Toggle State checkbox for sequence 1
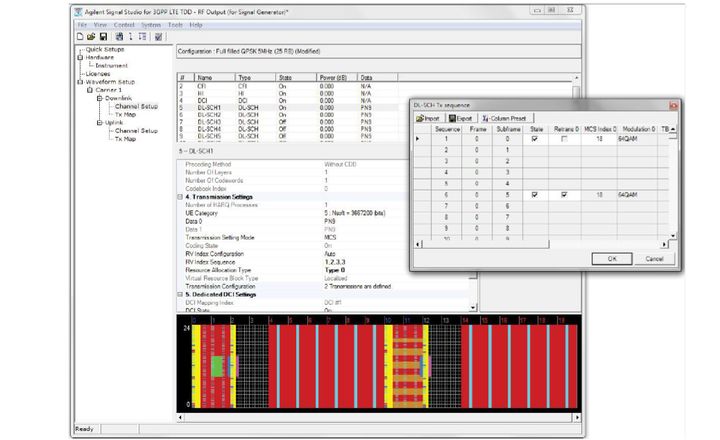Image resolution: width=720 pixels, height=440 pixels. click(536, 139)
